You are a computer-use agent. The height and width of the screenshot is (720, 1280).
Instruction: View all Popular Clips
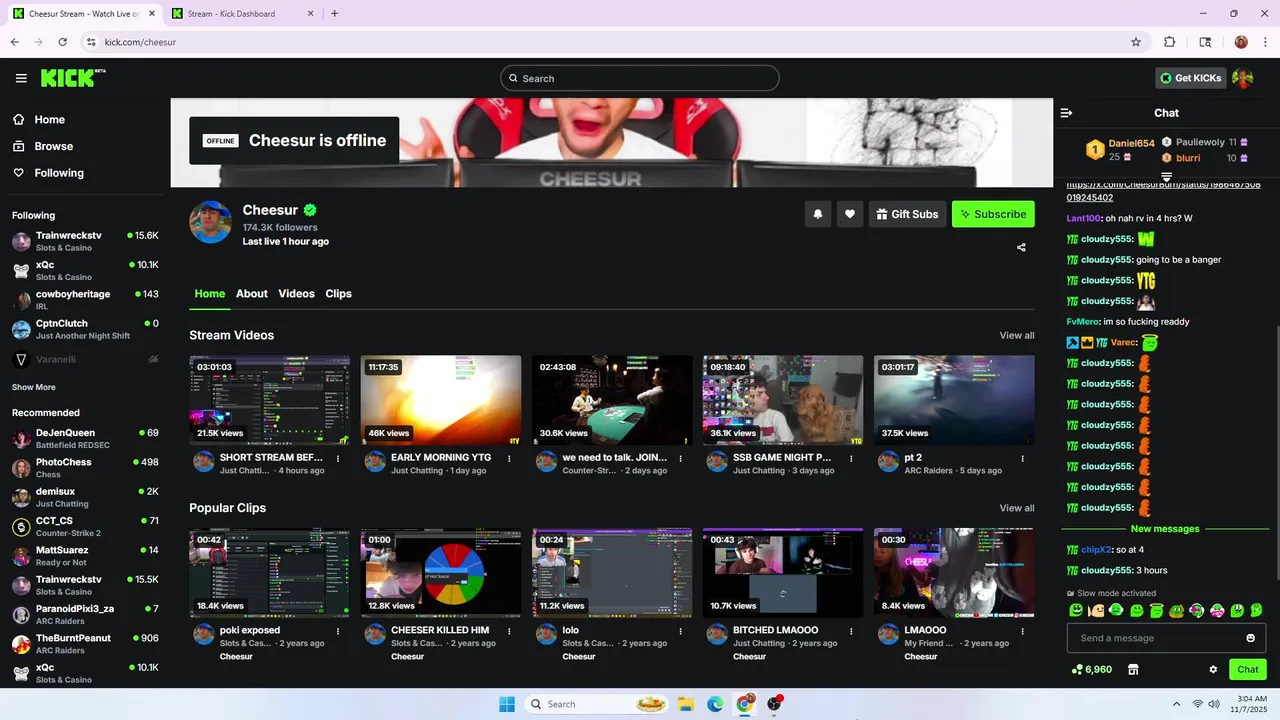tap(1017, 508)
